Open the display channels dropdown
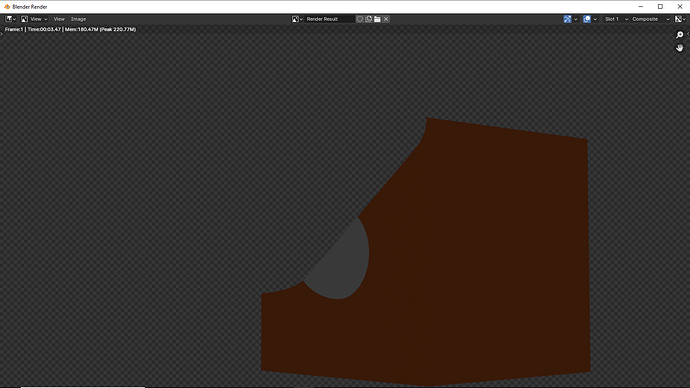 pos(680,19)
